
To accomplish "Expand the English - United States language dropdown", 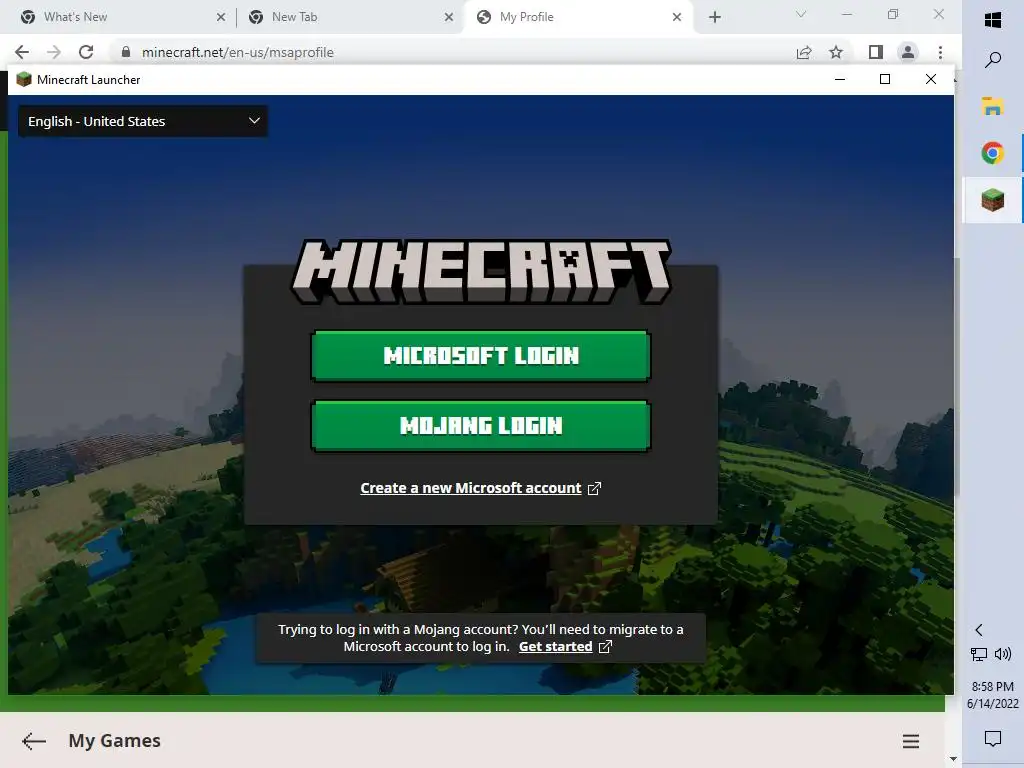I will [x=142, y=121].
